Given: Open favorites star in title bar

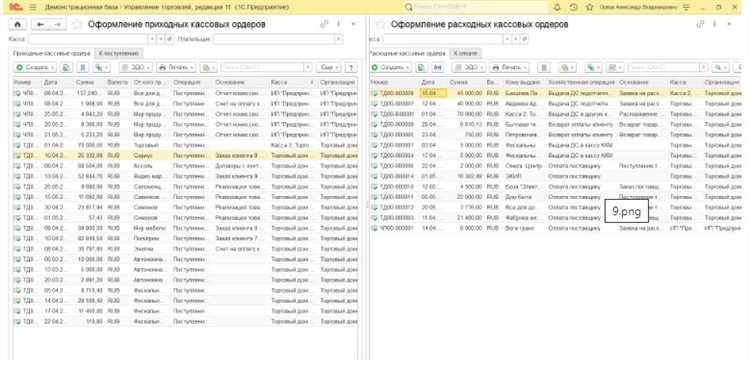Looking at the screenshot, I should (x=590, y=7).
